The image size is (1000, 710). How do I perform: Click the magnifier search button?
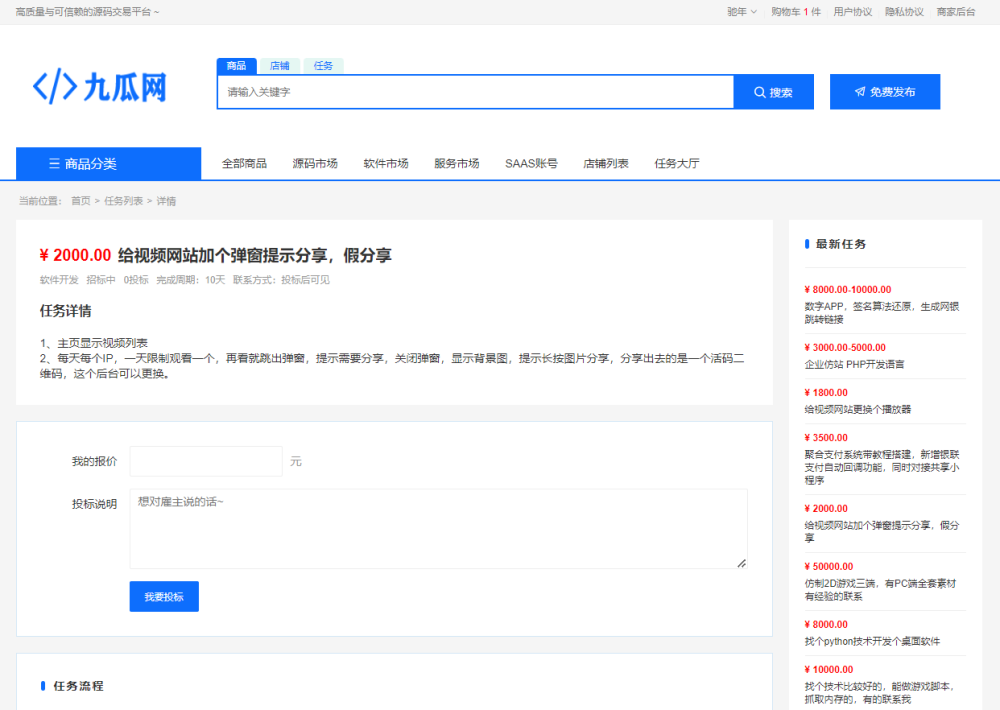pos(774,92)
